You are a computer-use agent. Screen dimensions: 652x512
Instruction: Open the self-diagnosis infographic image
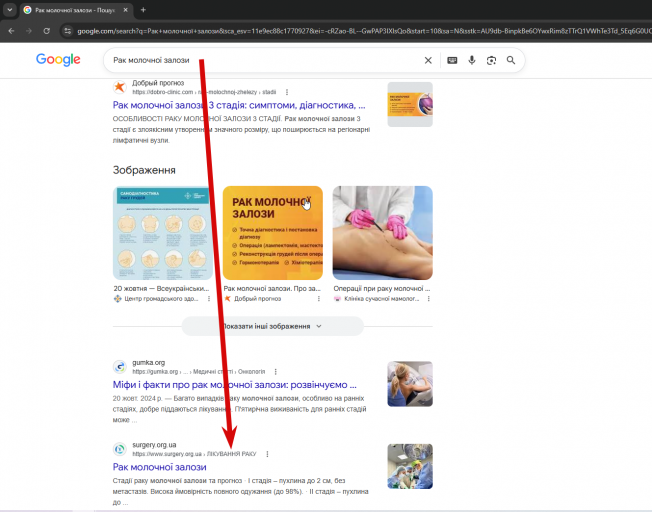tap(163, 233)
